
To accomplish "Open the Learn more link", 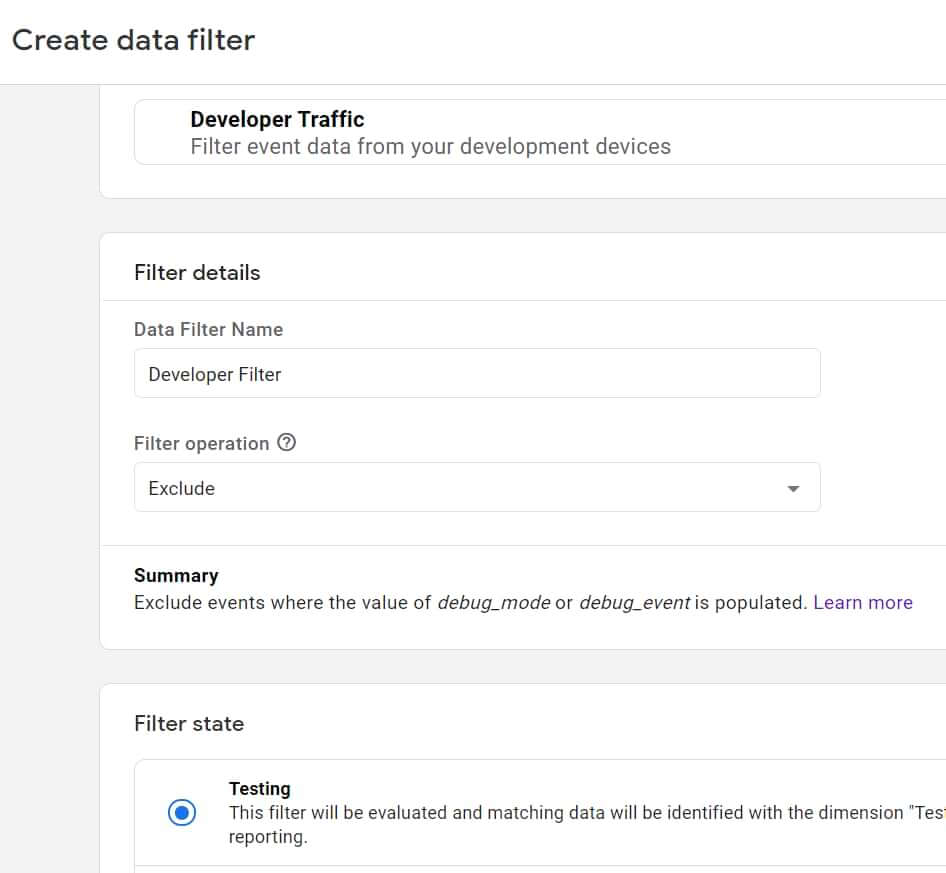I will pos(862,602).
